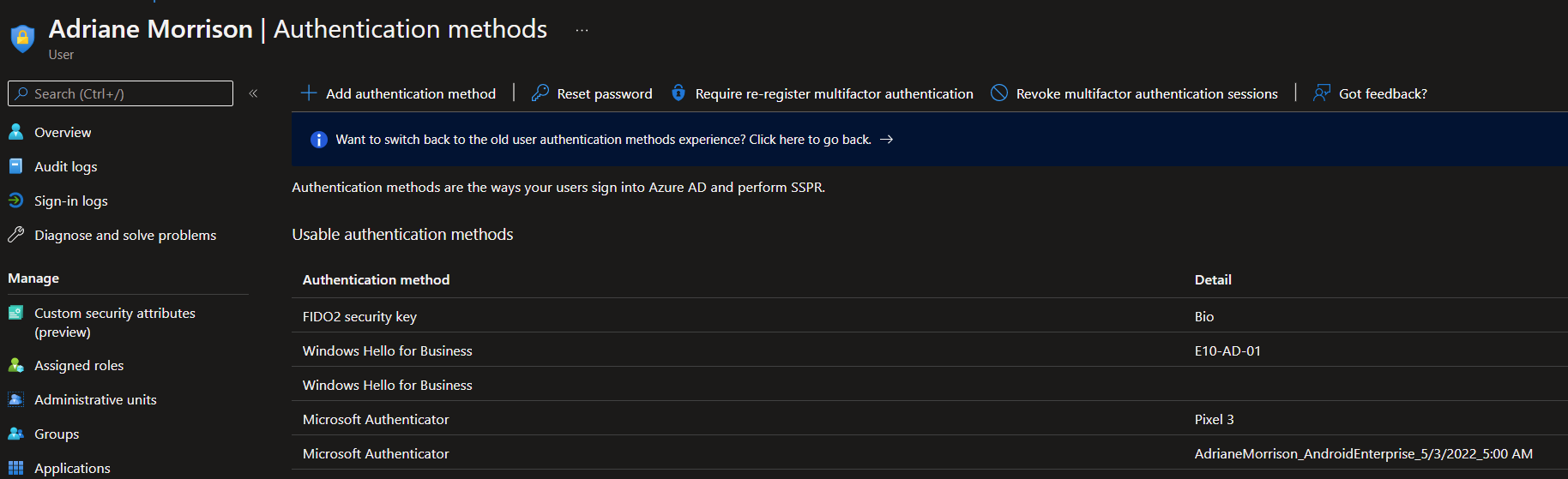Go to Sign-in logs

pos(71,201)
